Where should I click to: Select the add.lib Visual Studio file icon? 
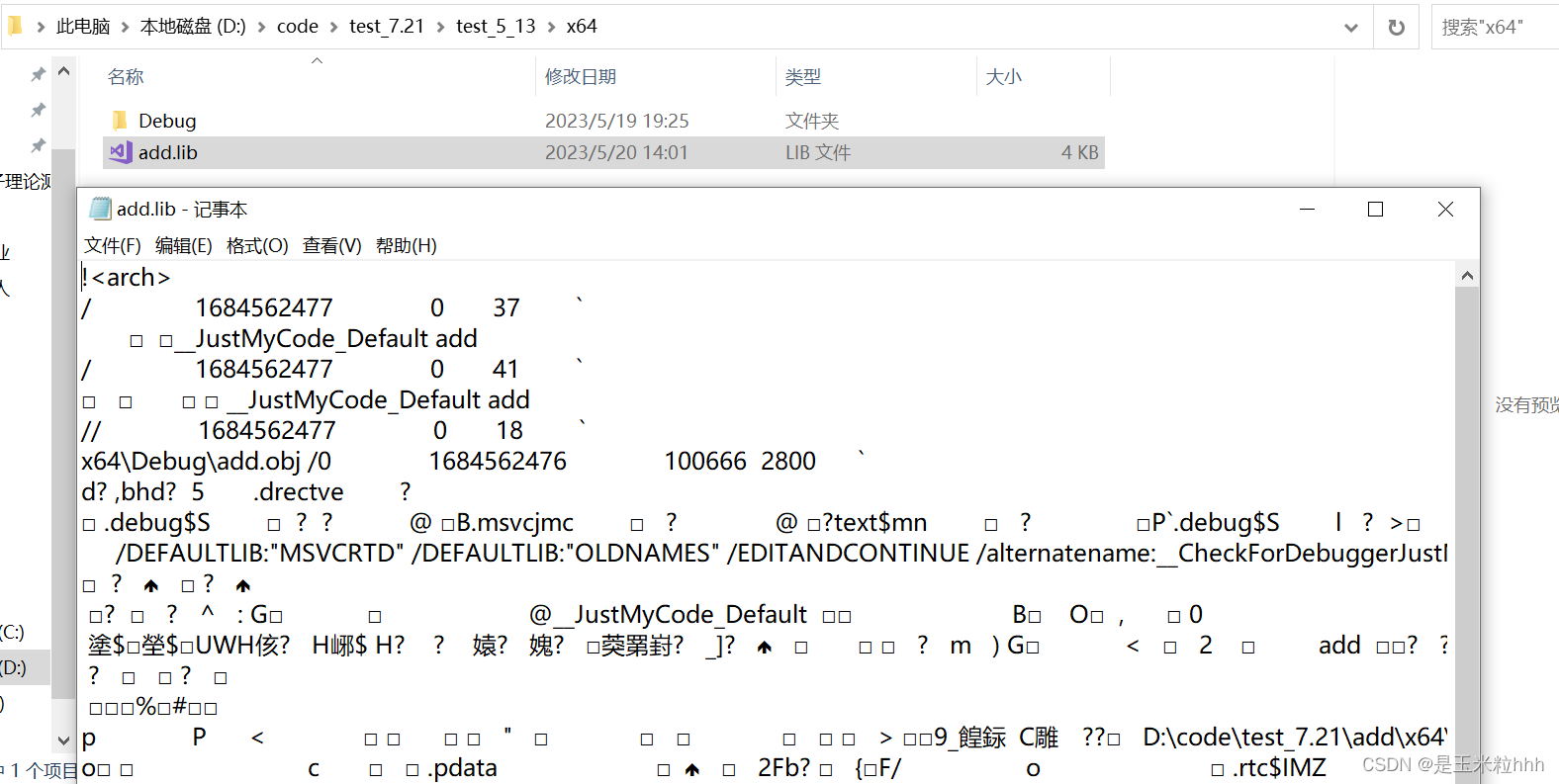point(121,152)
